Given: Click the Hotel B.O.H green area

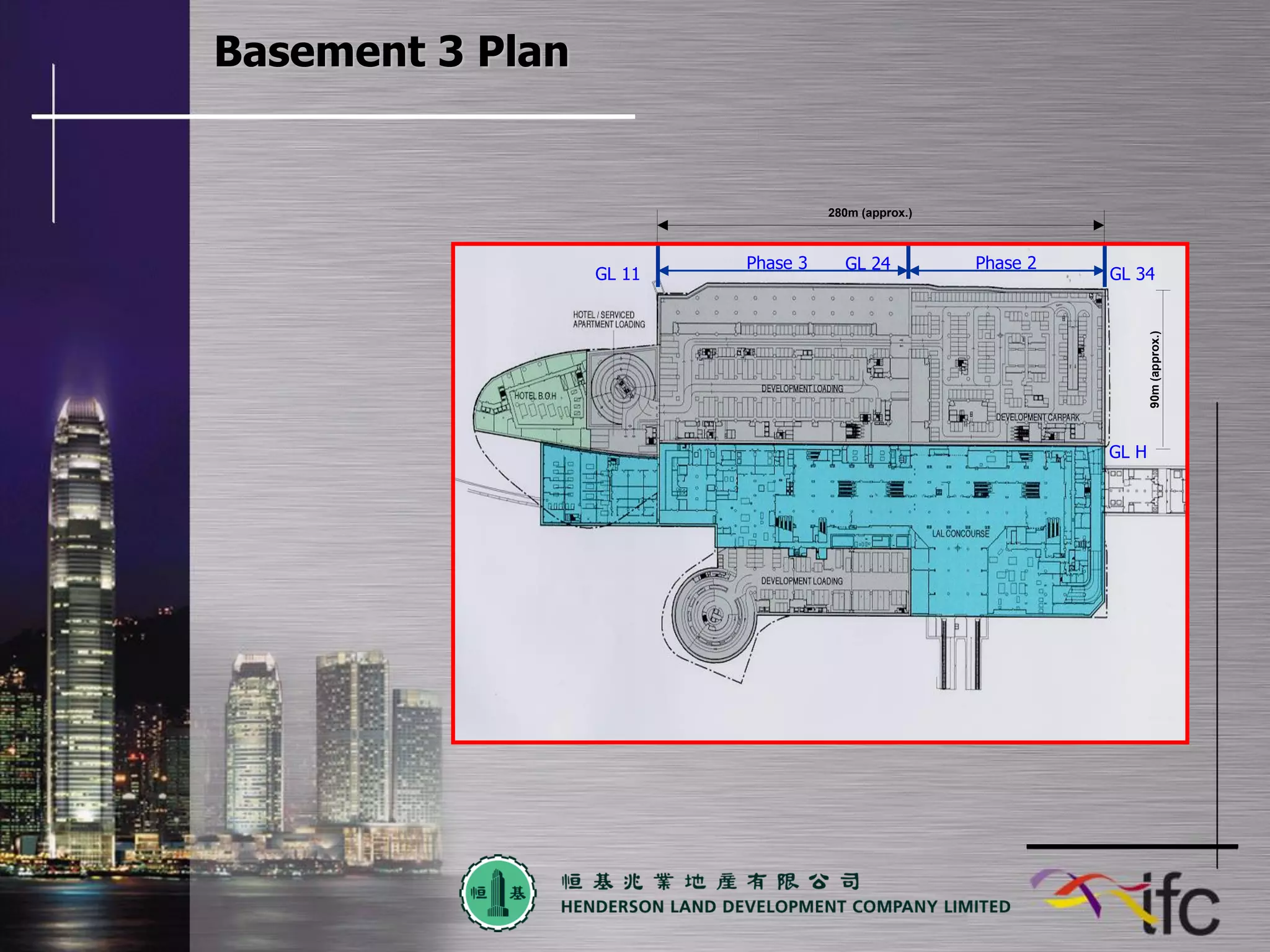Looking at the screenshot, I should [x=535, y=395].
